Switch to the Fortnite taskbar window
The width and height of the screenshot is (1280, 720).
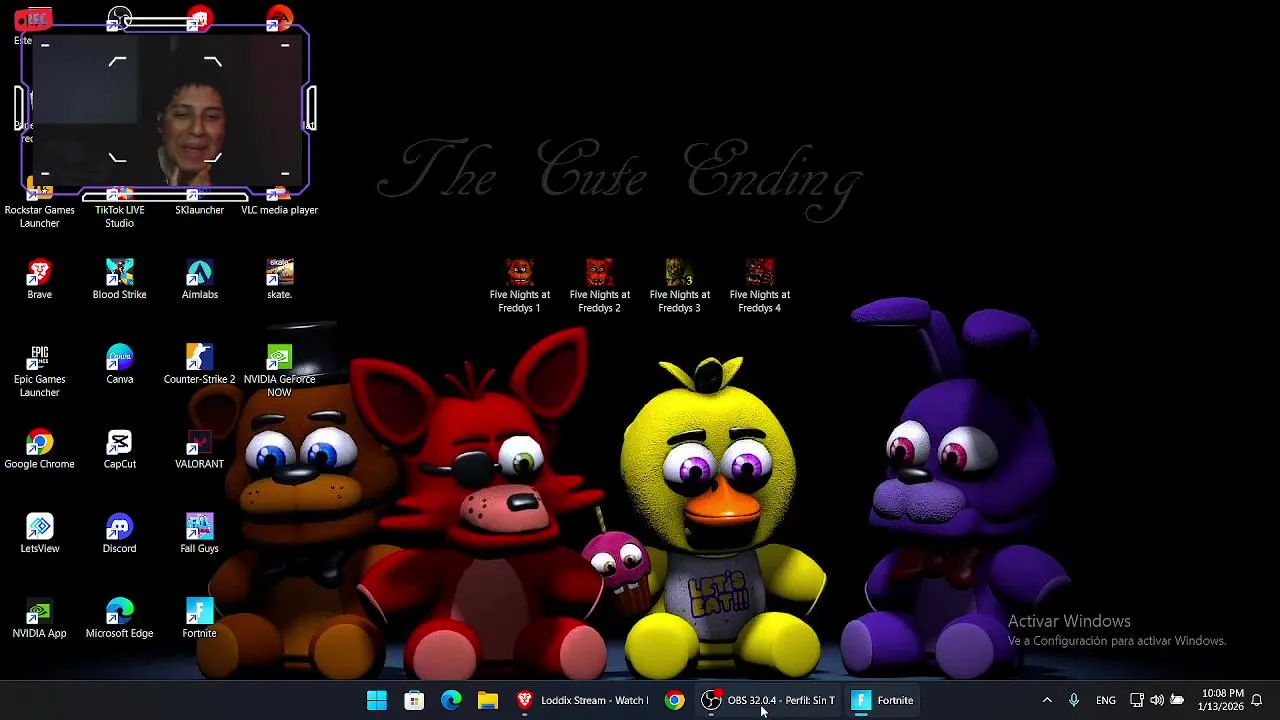(882, 700)
